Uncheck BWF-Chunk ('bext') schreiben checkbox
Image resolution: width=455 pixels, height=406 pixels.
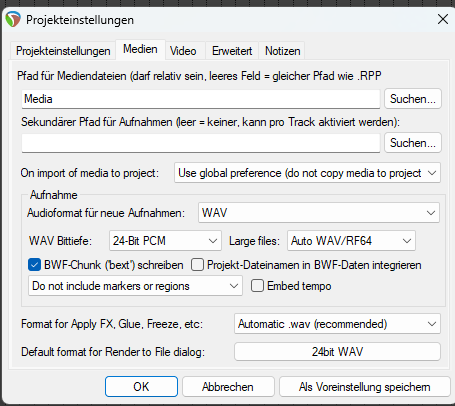(34, 265)
